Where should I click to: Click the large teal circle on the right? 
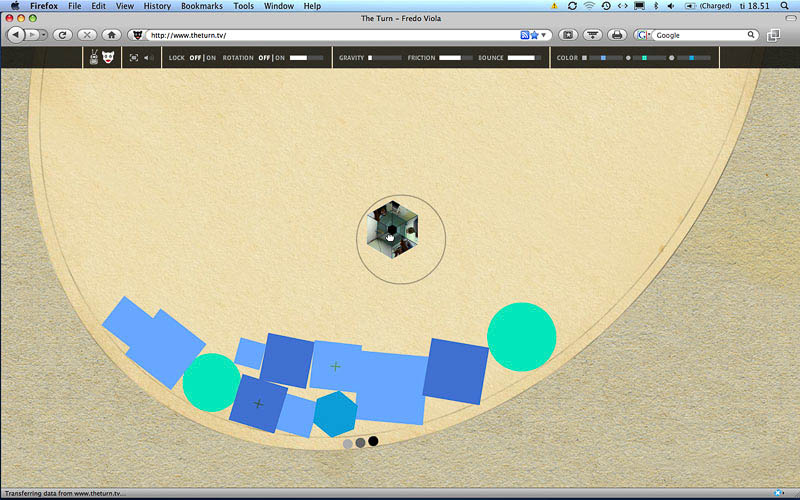521,337
